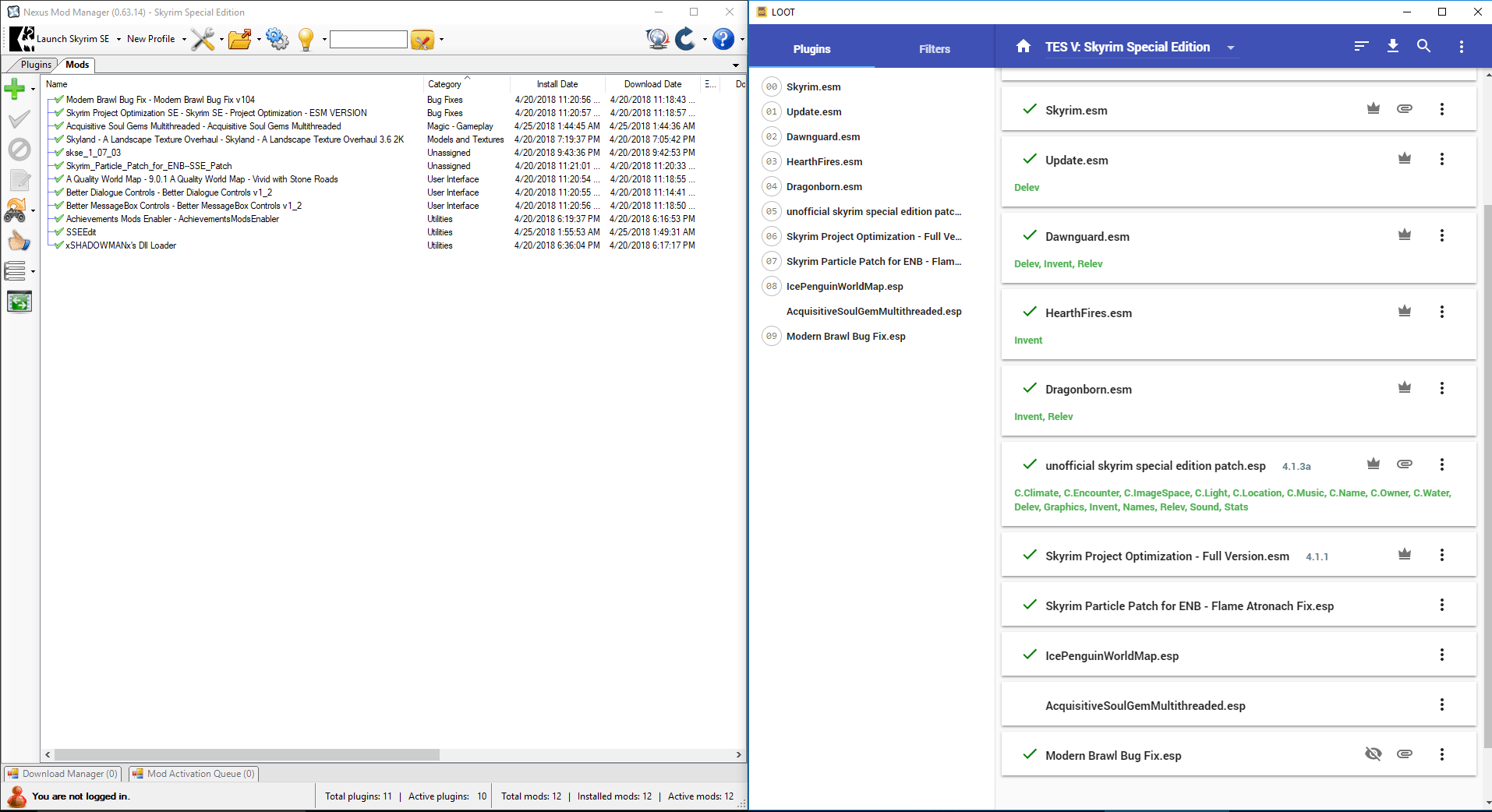This screenshot has width=1492, height=812.
Task: Click the crown master-file icon on Skyrim.esm card
Action: [1374, 109]
